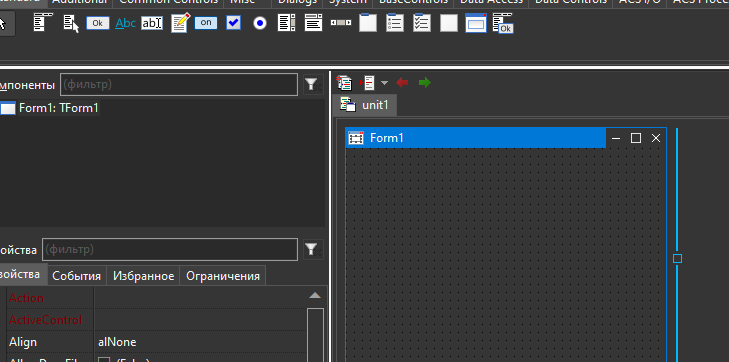Switch to the Dialogs palette tab

(297, 2)
